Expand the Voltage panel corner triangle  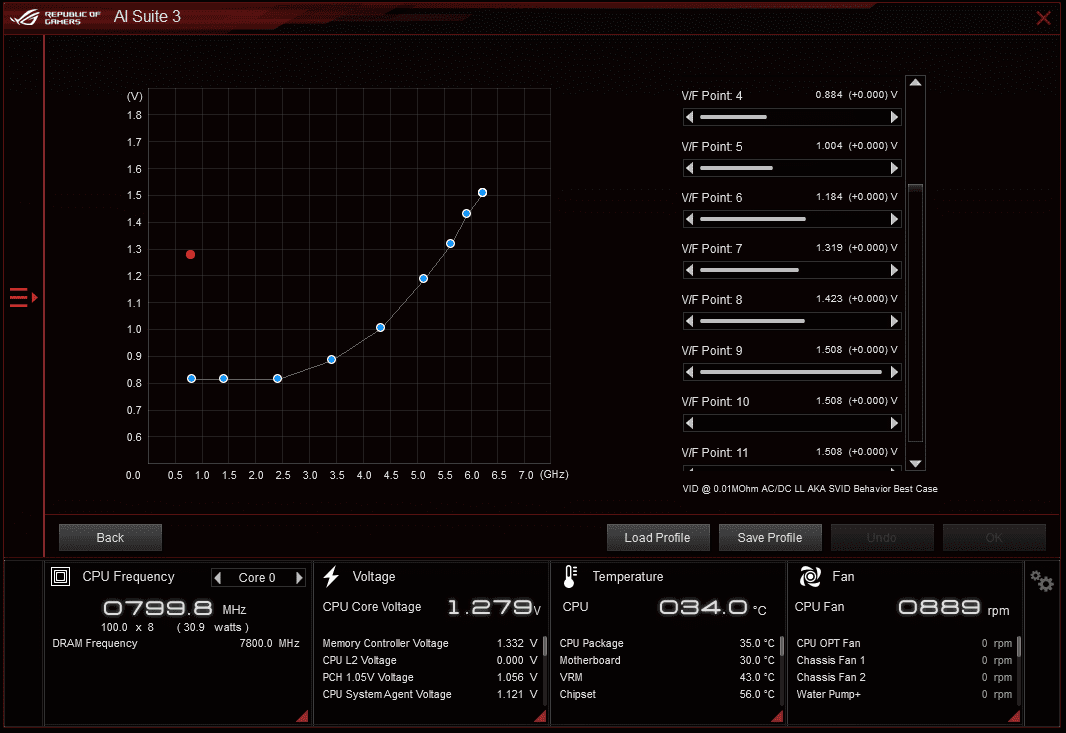540,716
